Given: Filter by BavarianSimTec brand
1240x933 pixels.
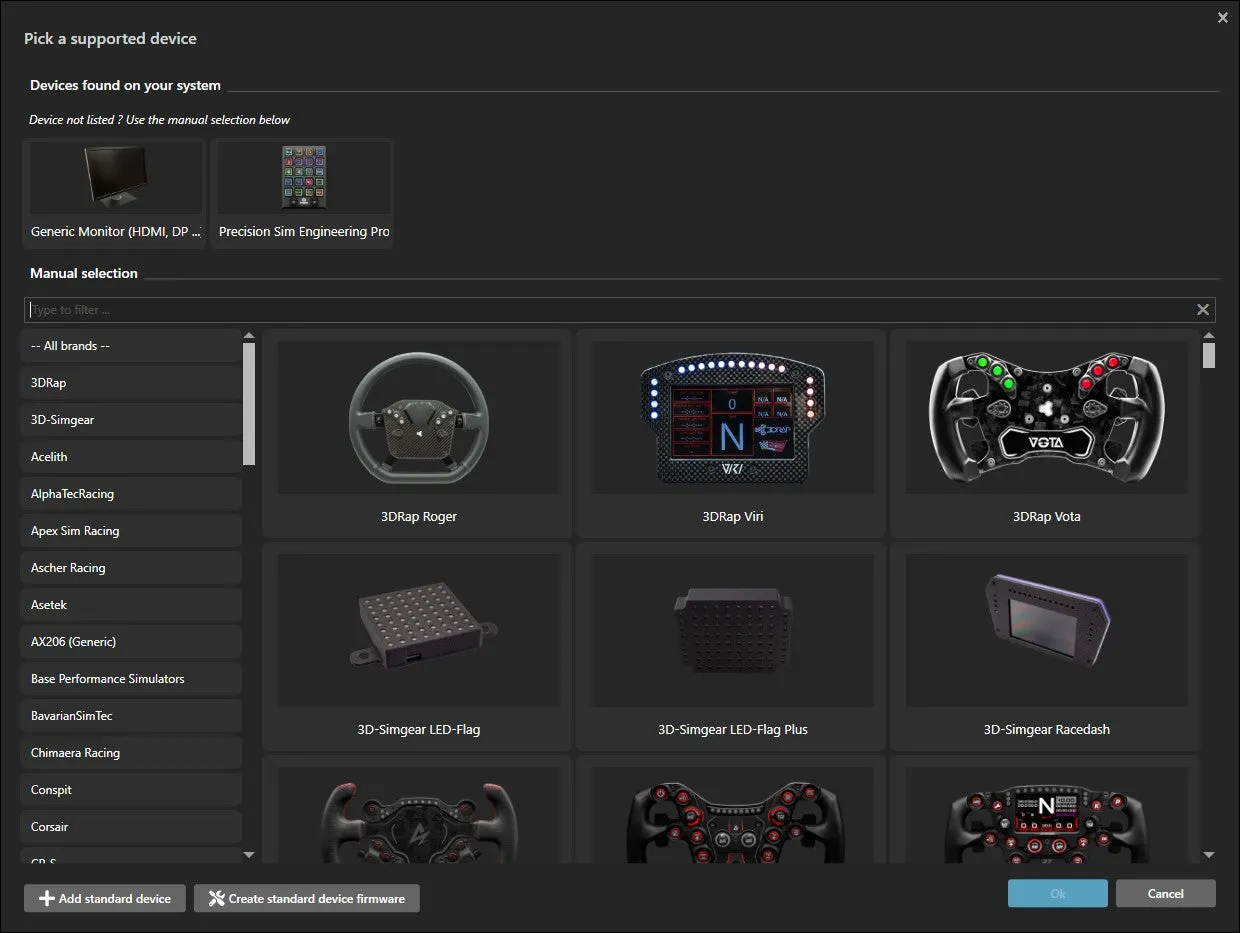Looking at the screenshot, I should tap(131, 716).
